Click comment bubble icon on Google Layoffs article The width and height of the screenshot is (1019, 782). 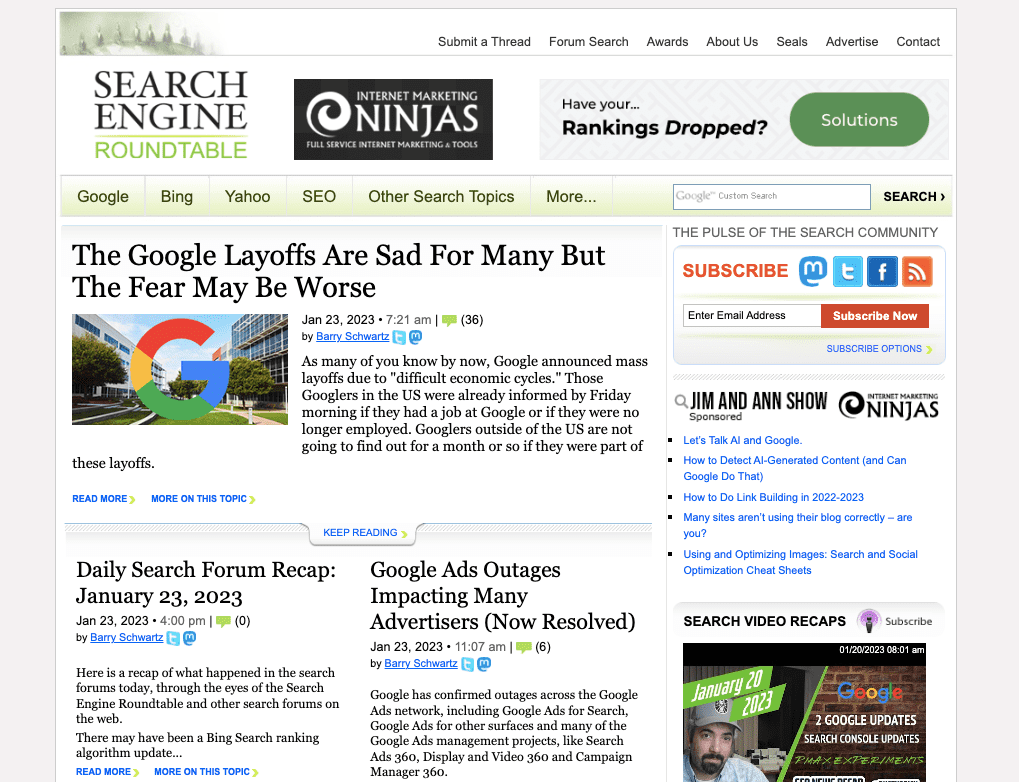449,321
